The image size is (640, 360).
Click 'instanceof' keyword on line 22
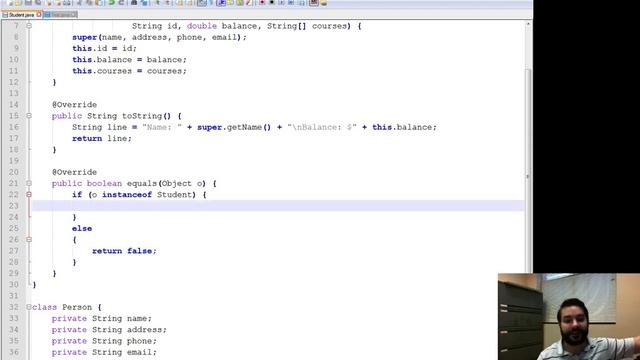pyautogui.click(x=127, y=195)
